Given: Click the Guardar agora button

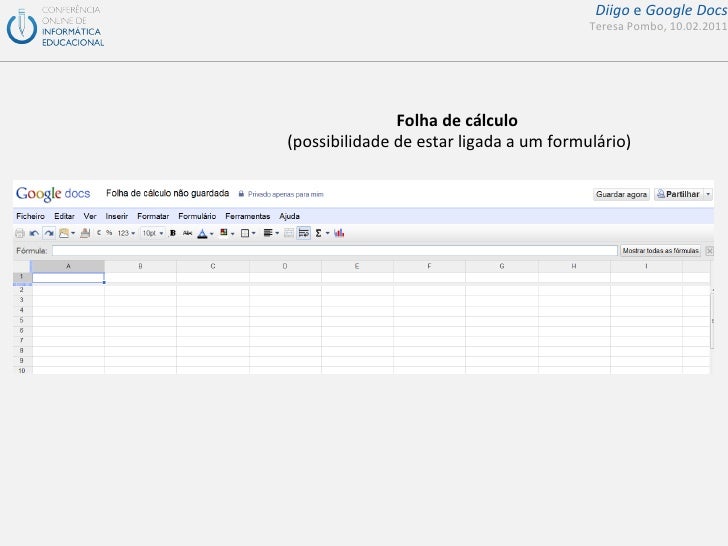Looking at the screenshot, I should point(621,194).
